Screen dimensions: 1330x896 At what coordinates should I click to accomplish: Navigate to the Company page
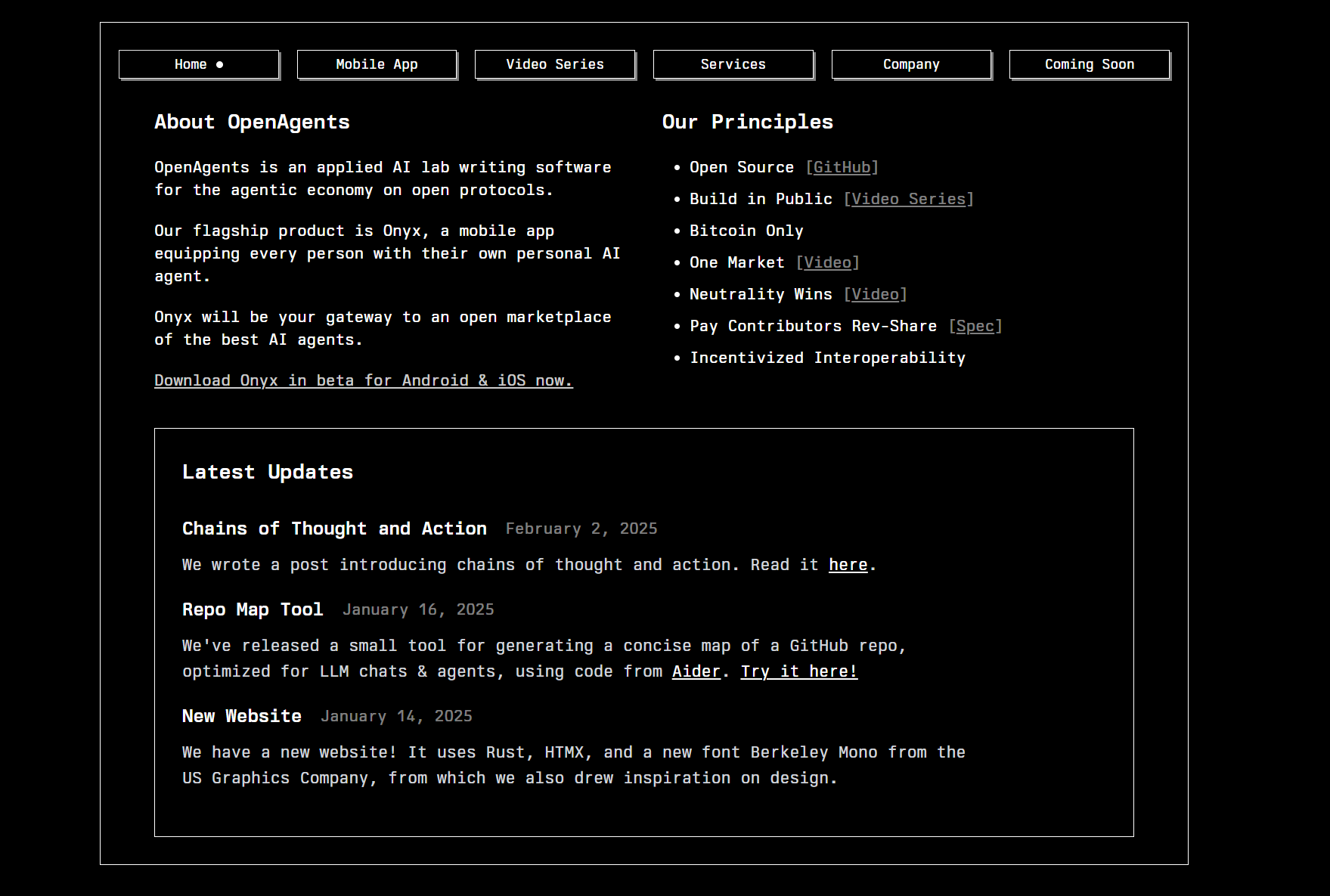911,64
